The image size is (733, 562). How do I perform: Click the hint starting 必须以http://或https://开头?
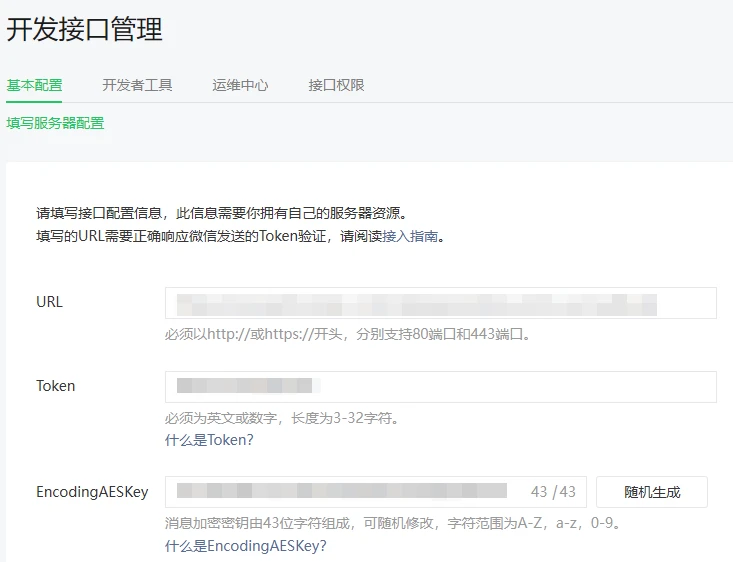coord(348,334)
